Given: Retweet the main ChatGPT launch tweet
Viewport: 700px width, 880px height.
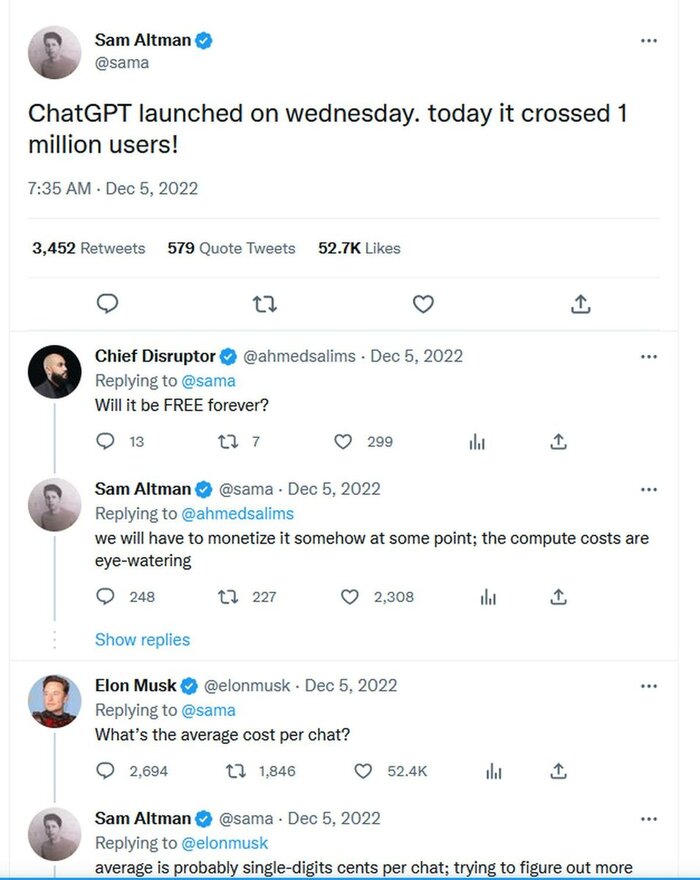Looking at the screenshot, I should coord(265,304).
